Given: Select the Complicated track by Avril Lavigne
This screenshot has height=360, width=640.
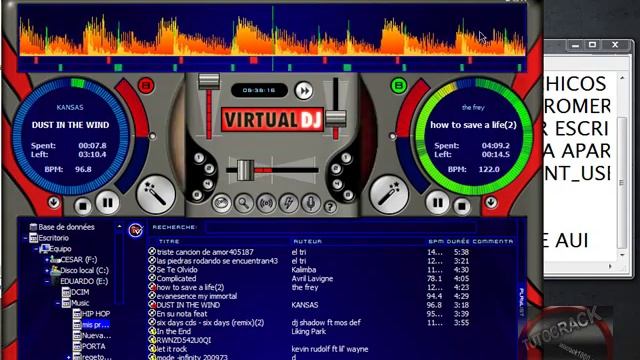Looking at the screenshot, I should 176,279.
